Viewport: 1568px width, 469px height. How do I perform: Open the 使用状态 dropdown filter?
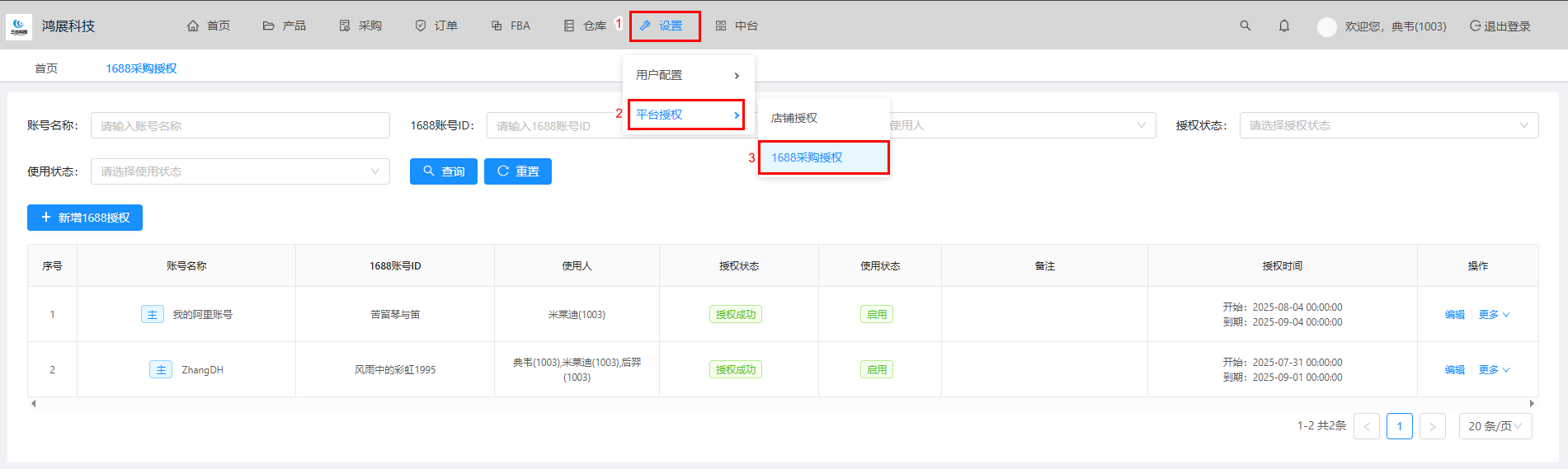[240, 171]
